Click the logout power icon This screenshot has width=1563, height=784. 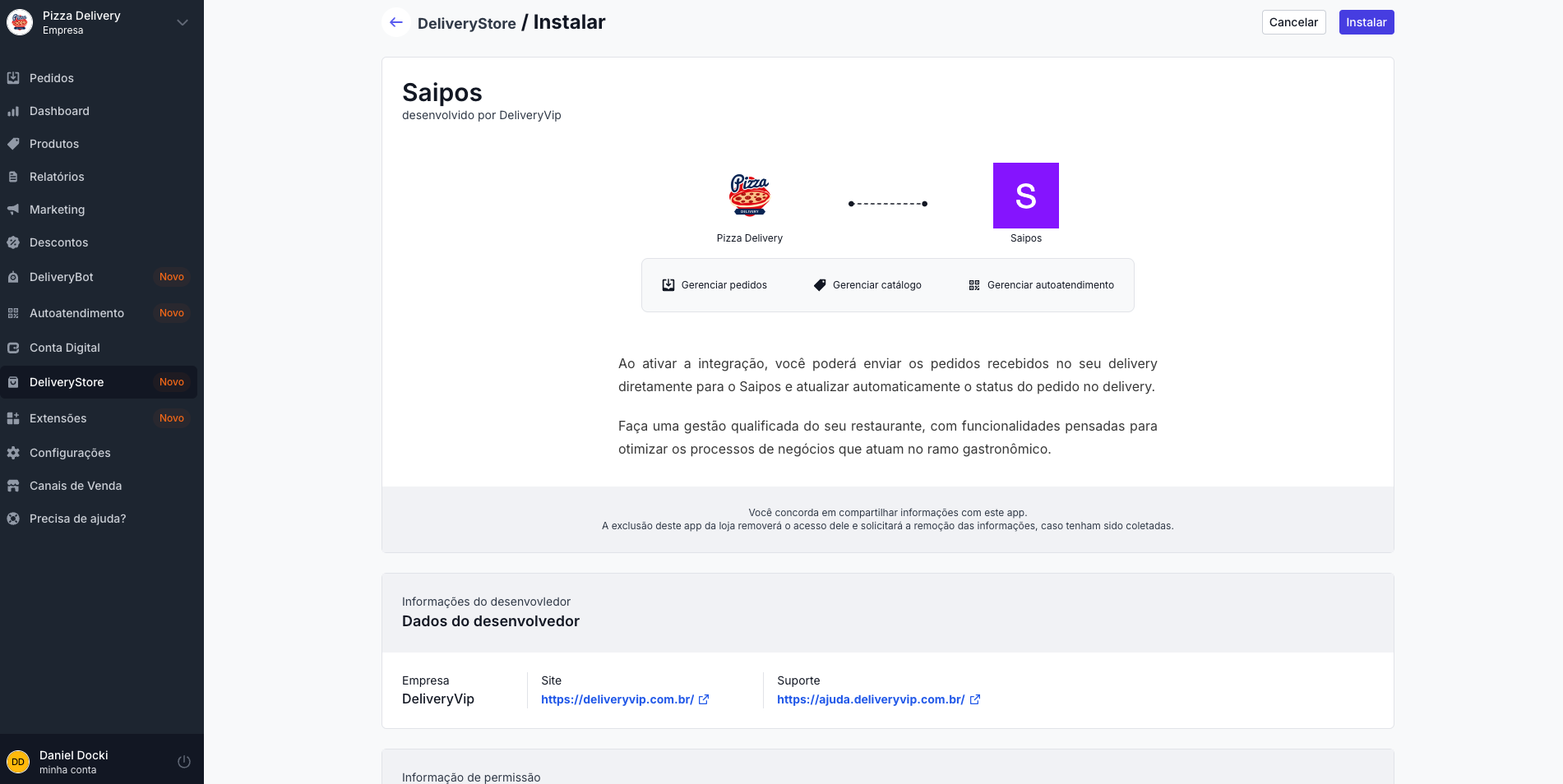tap(184, 762)
